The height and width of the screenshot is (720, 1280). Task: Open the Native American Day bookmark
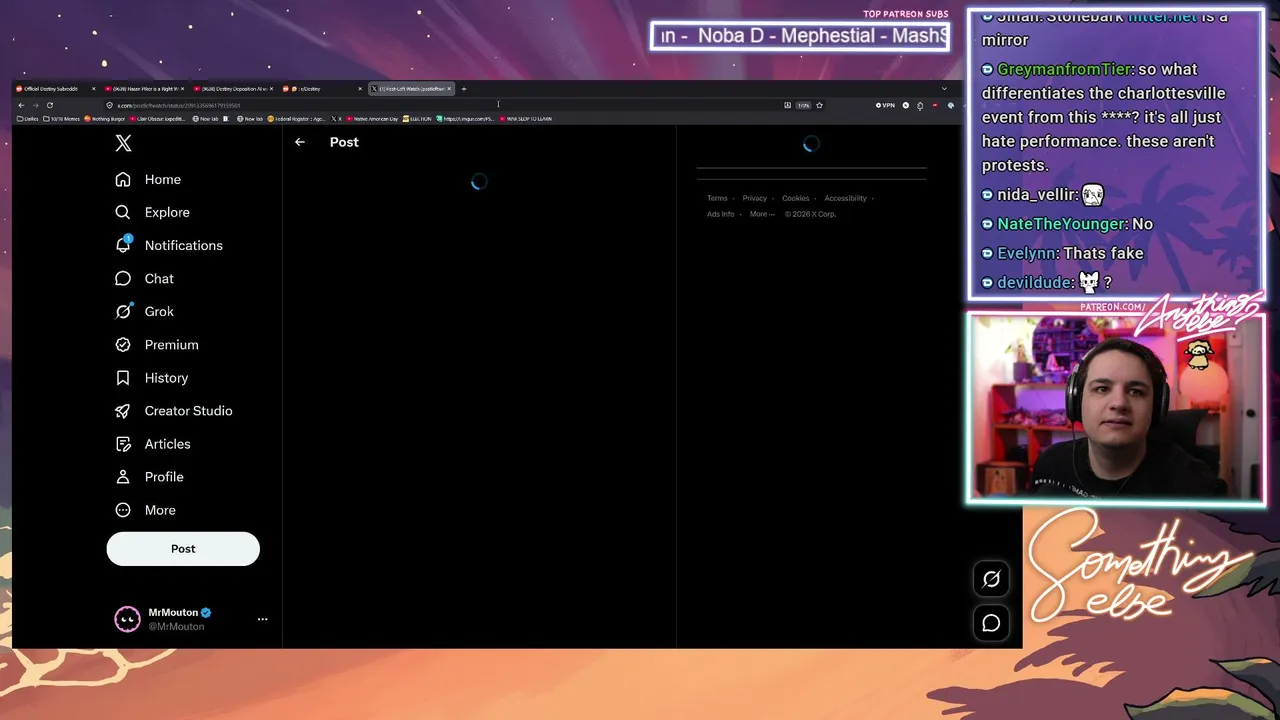pos(372,119)
